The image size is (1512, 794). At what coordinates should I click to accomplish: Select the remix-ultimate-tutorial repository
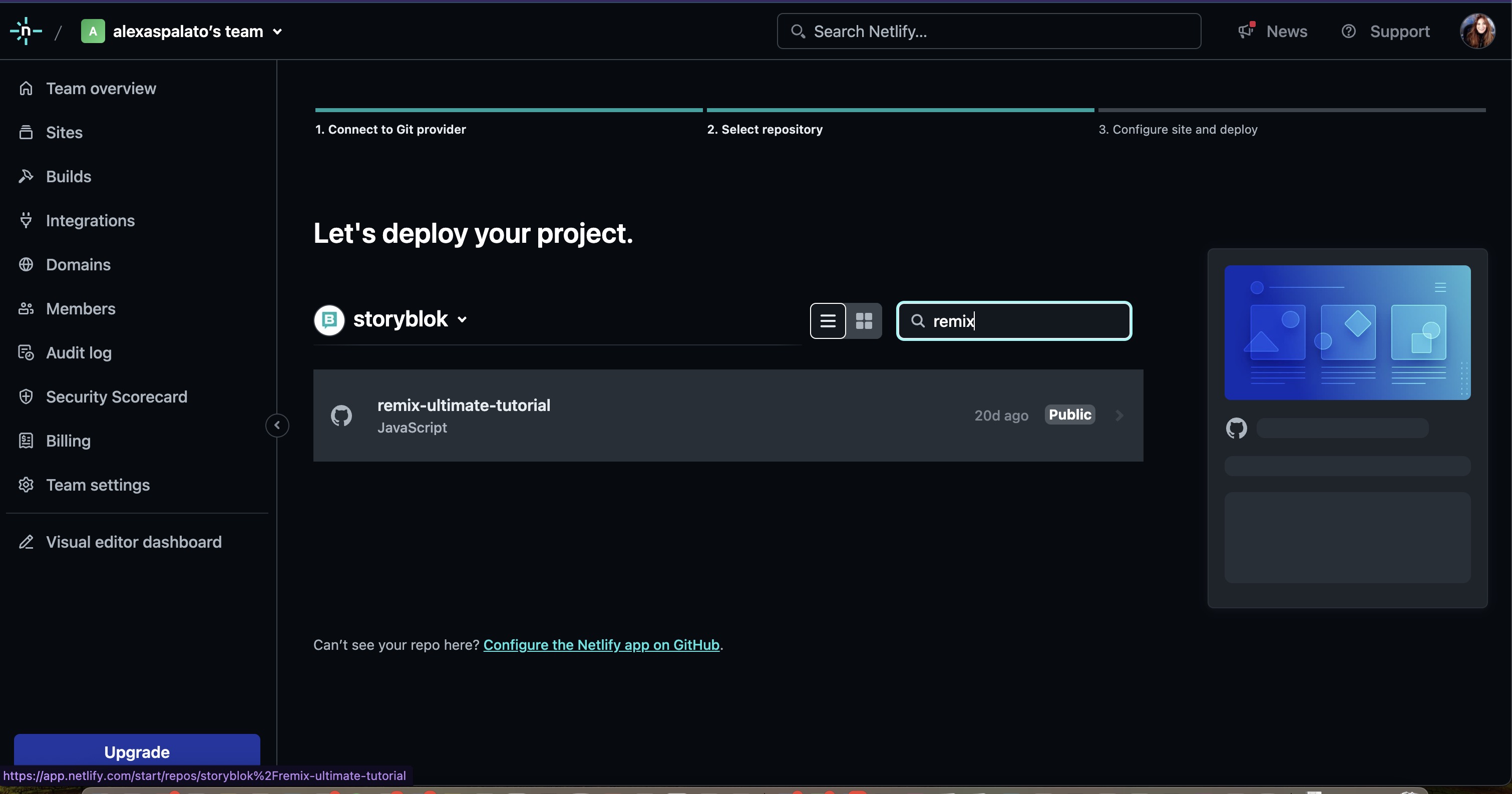pos(728,415)
